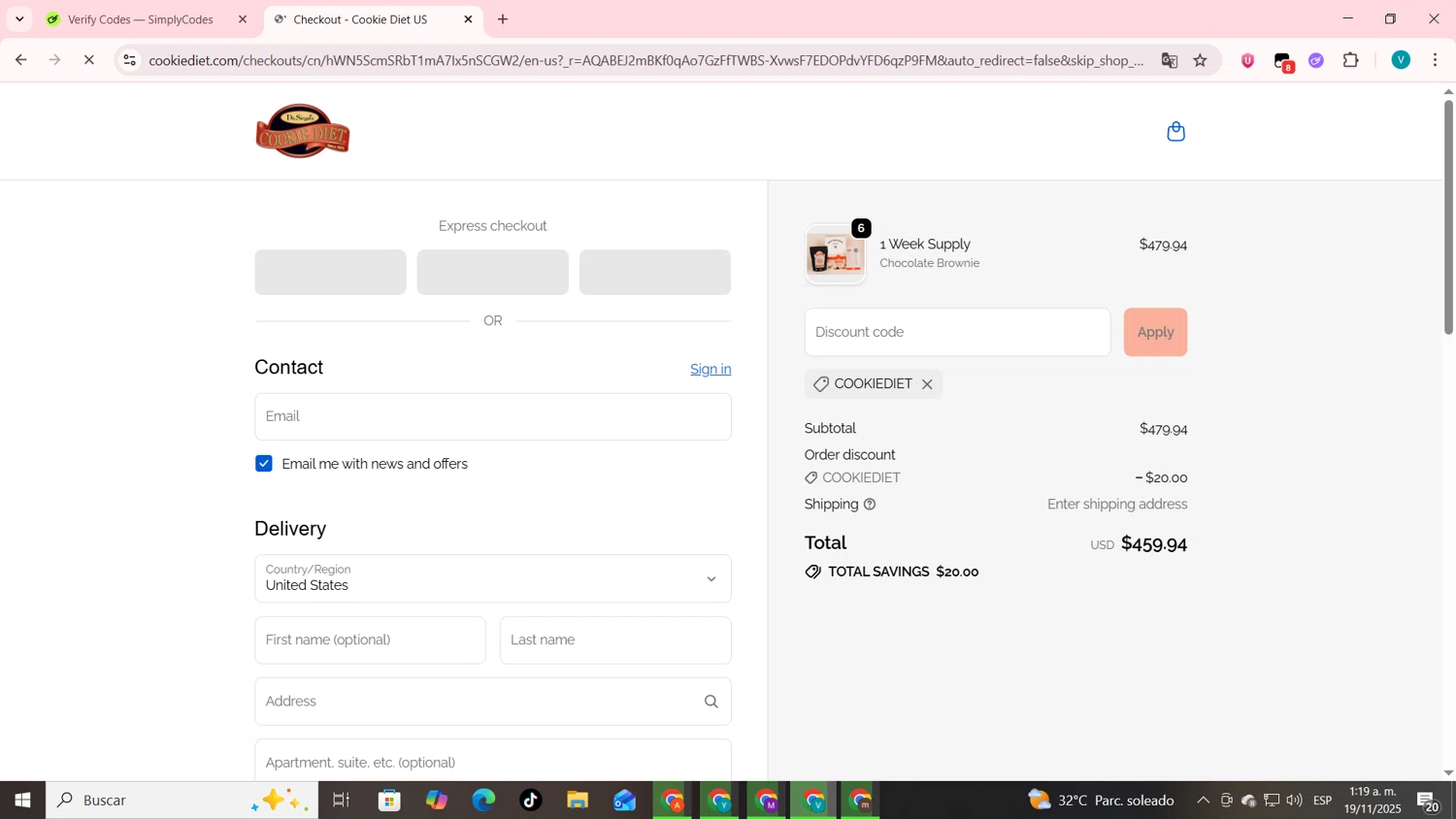Click the third express checkout button
The image size is (1456, 819).
tap(655, 273)
